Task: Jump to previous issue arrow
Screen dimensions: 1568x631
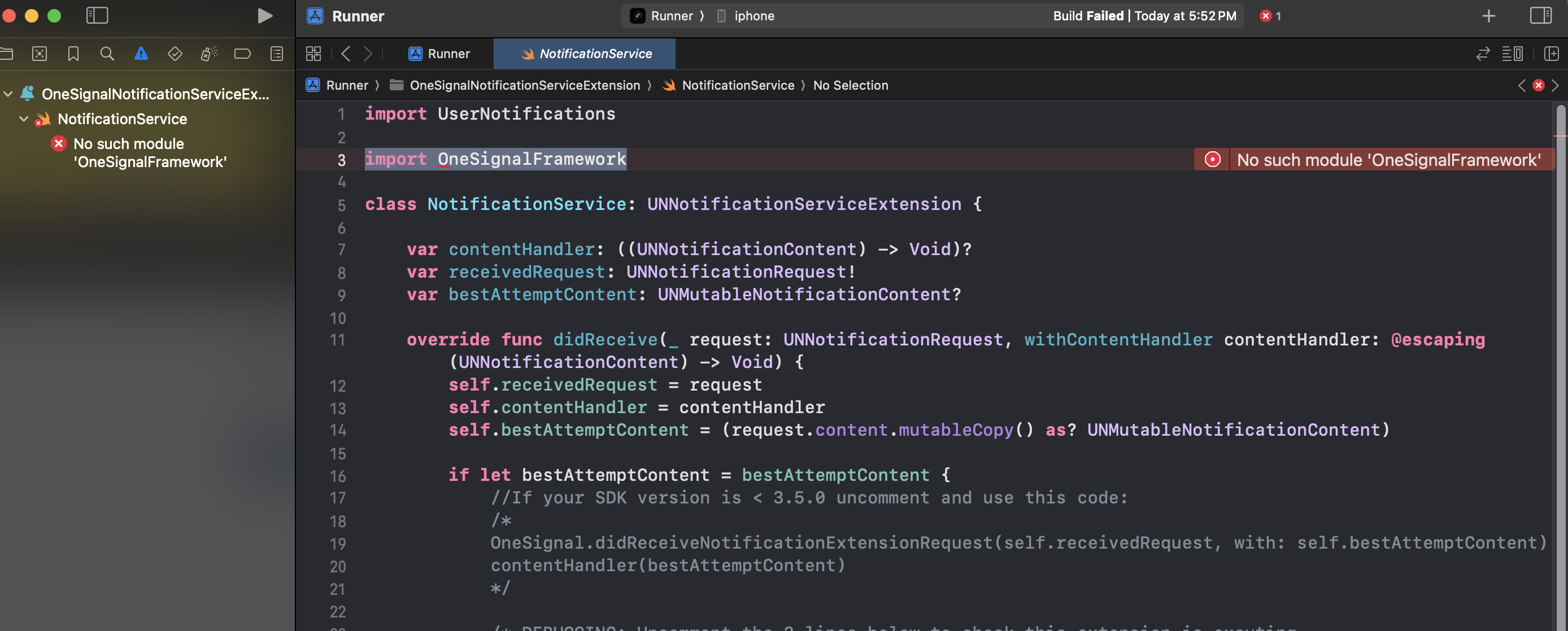Action: pyautogui.click(x=1521, y=85)
